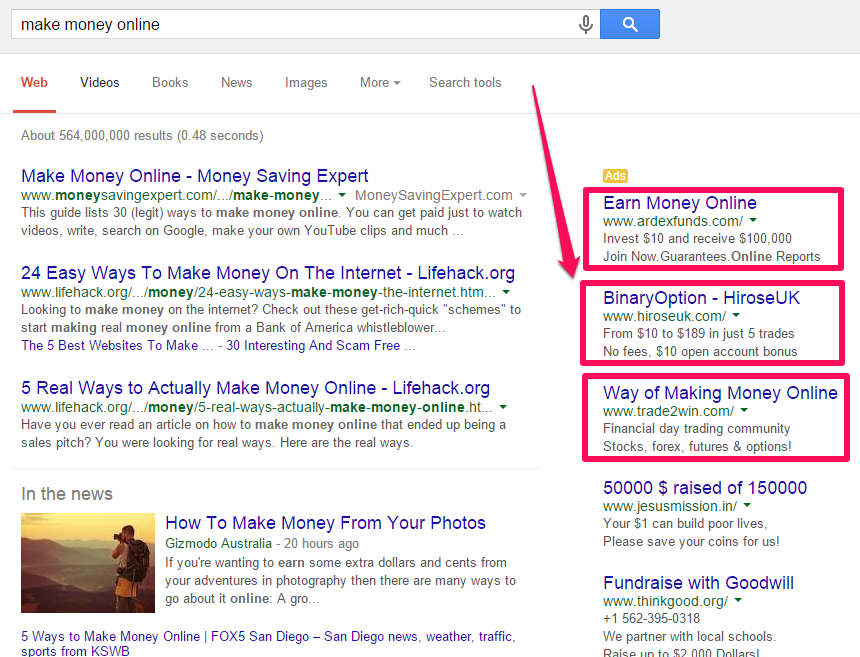The image size is (860, 657).
Task: Click dropdown arrow beside www.hiroseuk.com URL
Action: tap(737, 316)
